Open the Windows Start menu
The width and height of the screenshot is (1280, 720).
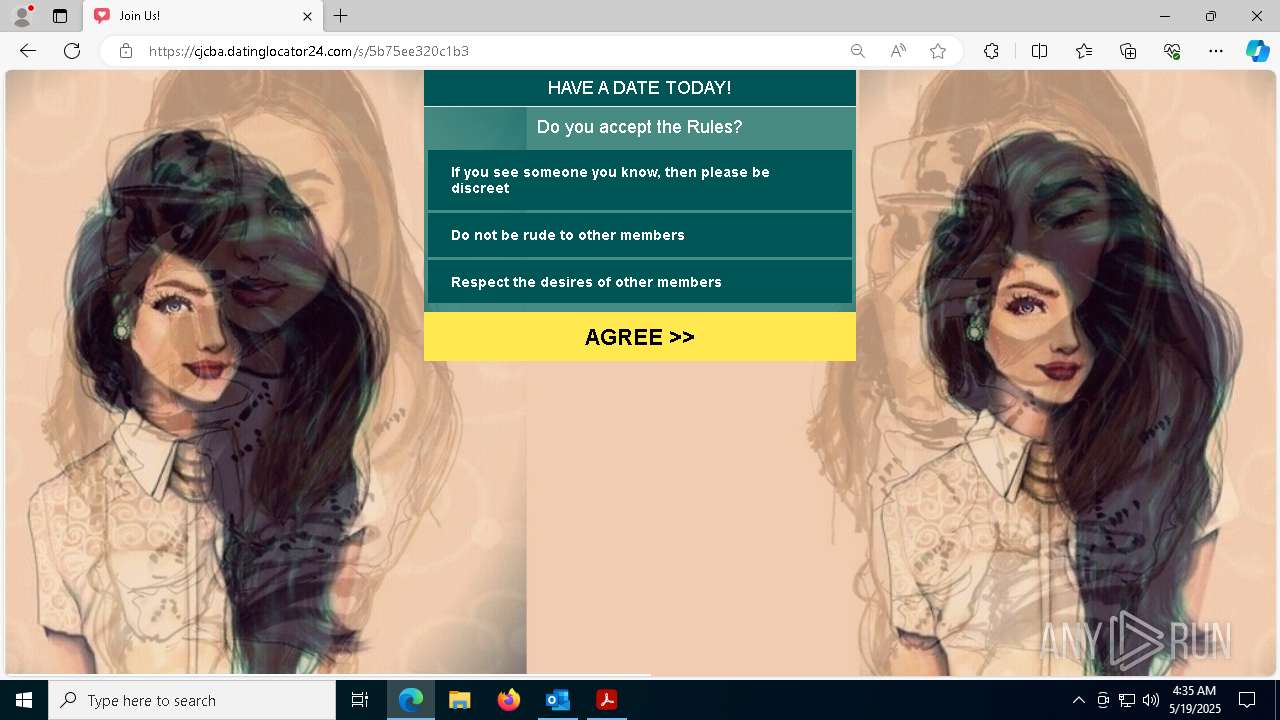pyautogui.click(x=24, y=700)
